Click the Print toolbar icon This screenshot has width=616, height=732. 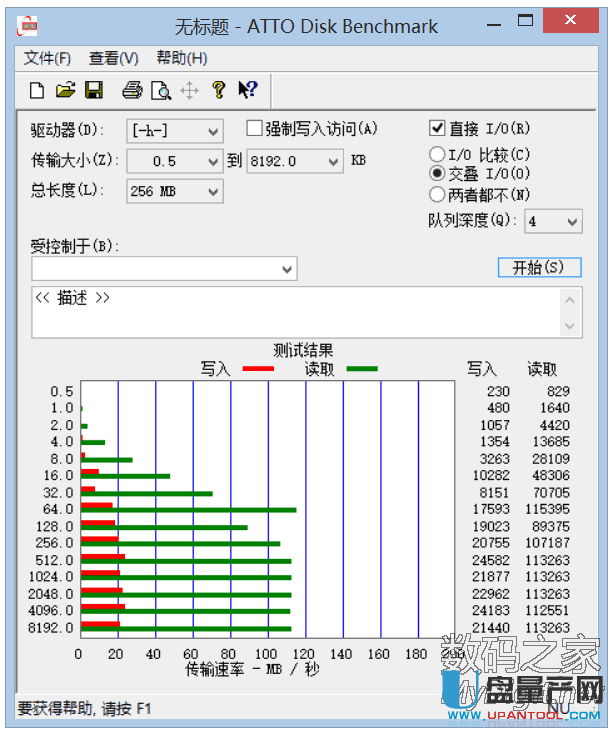tap(132, 91)
